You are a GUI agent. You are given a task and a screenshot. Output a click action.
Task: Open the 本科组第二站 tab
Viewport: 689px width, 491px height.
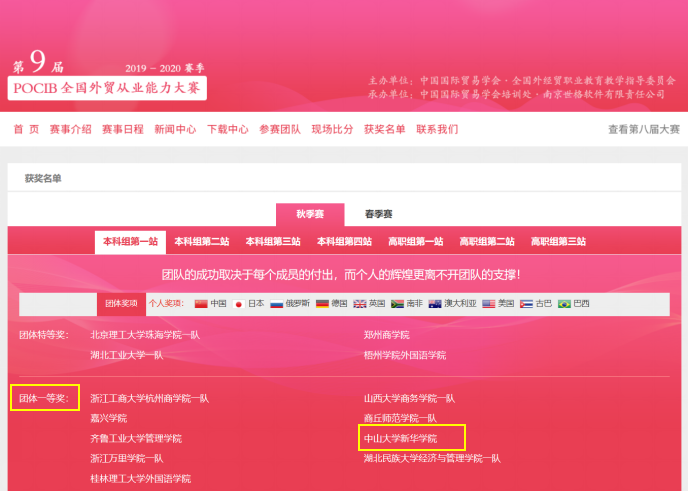[x=202, y=242]
